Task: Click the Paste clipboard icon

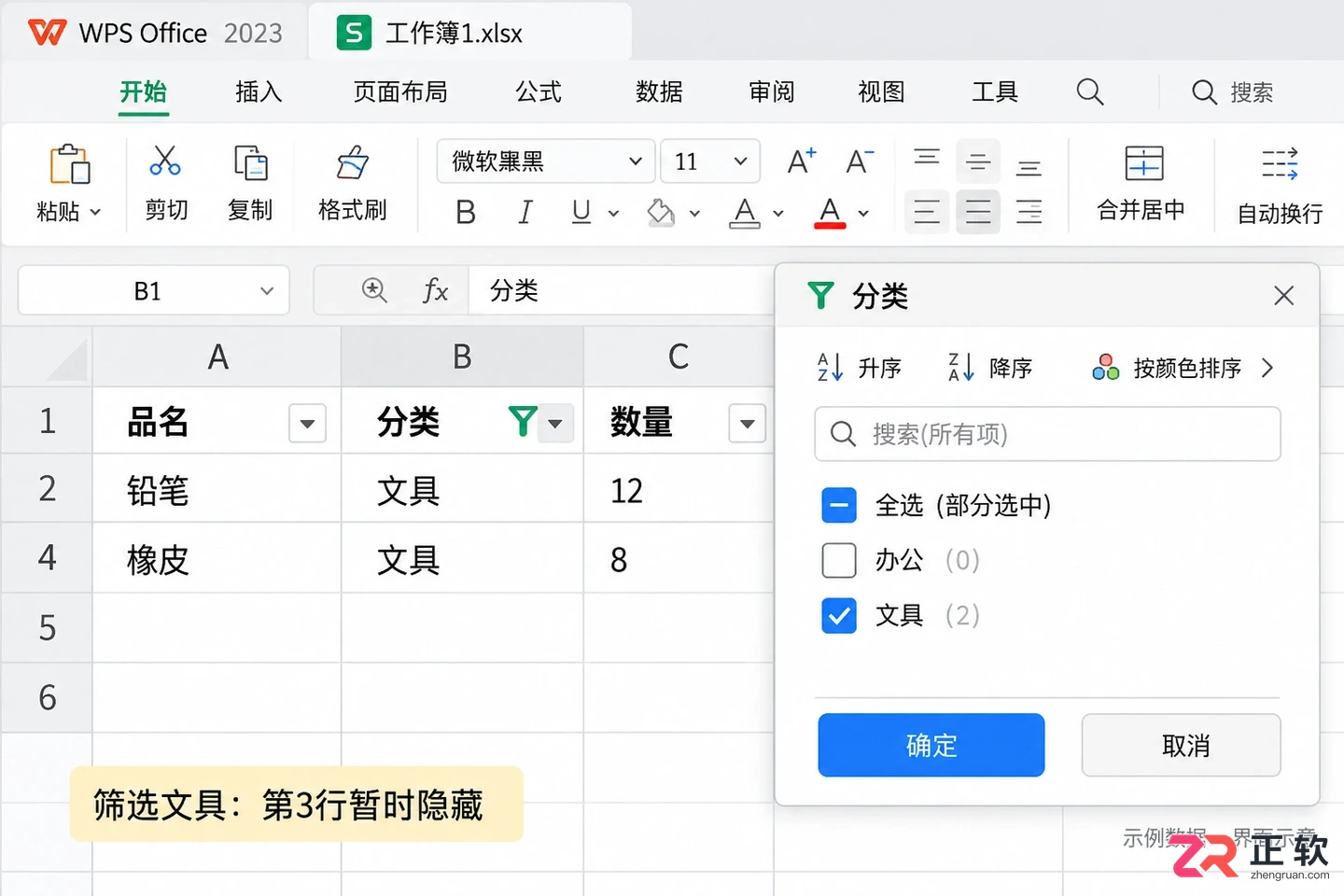Action: click(x=70, y=164)
